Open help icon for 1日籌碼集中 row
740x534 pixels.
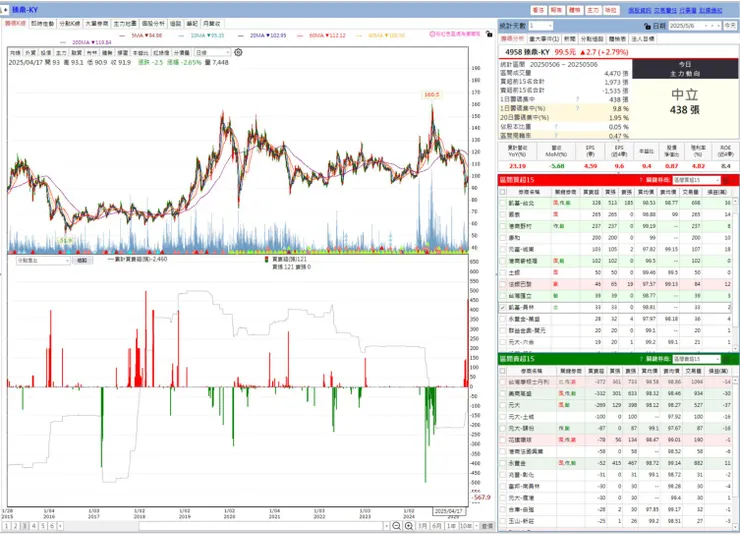(x=577, y=100)
